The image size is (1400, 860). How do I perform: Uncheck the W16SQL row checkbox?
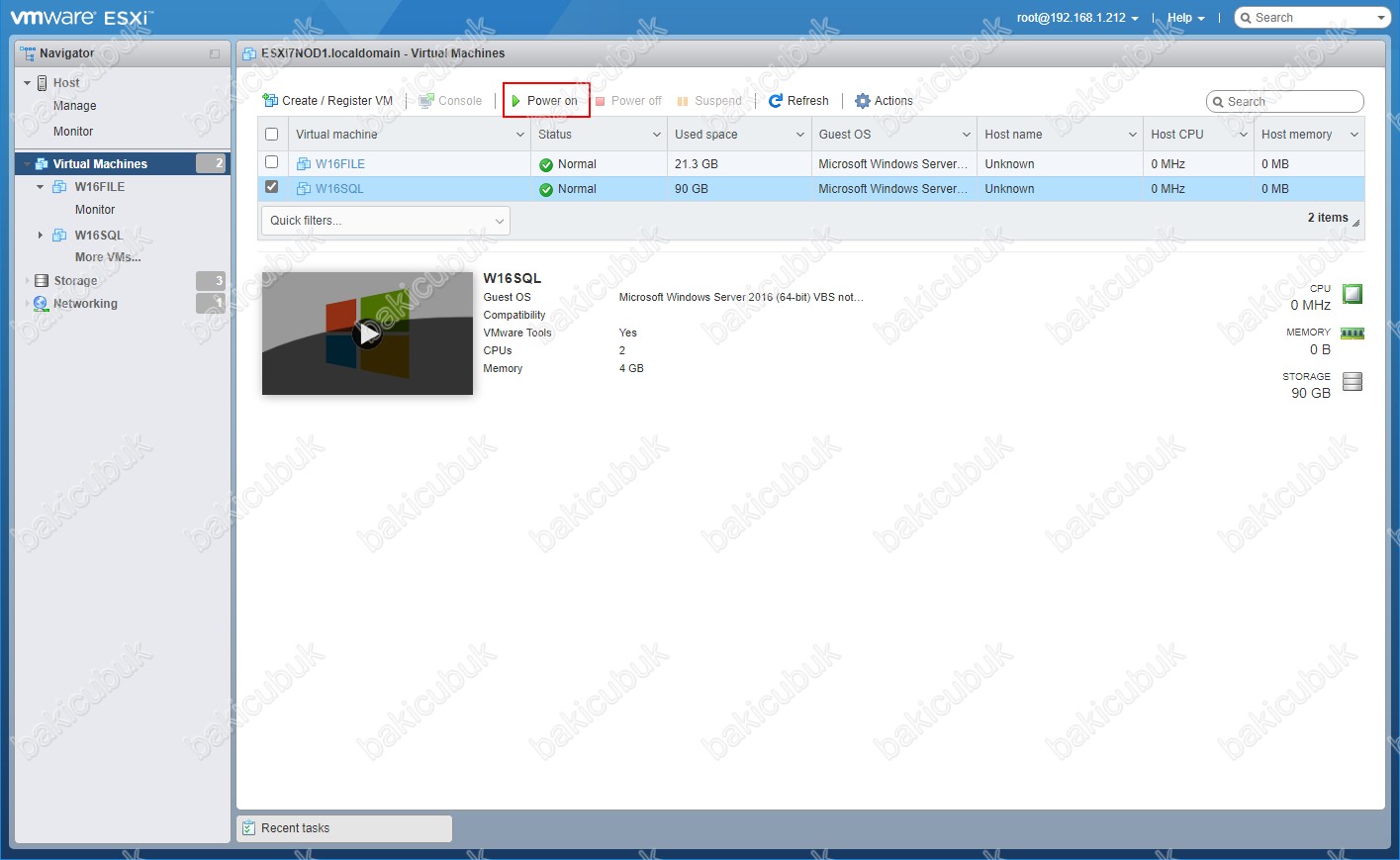[272, 187]
